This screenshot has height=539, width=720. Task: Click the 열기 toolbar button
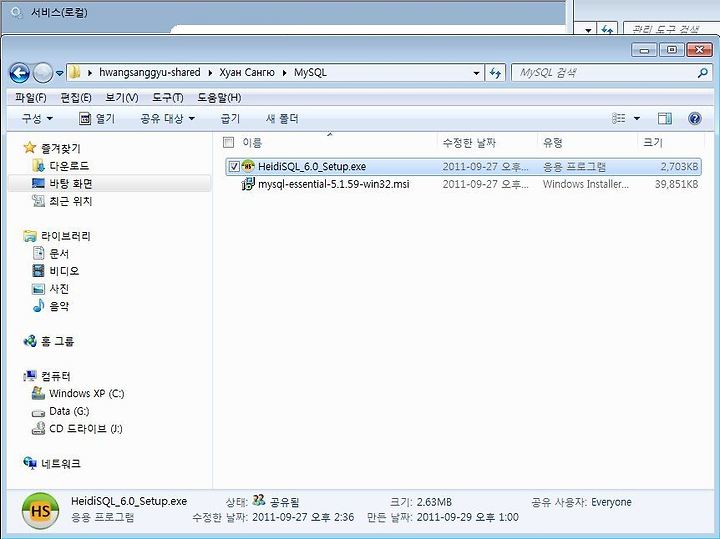click(x=97, y=118)
